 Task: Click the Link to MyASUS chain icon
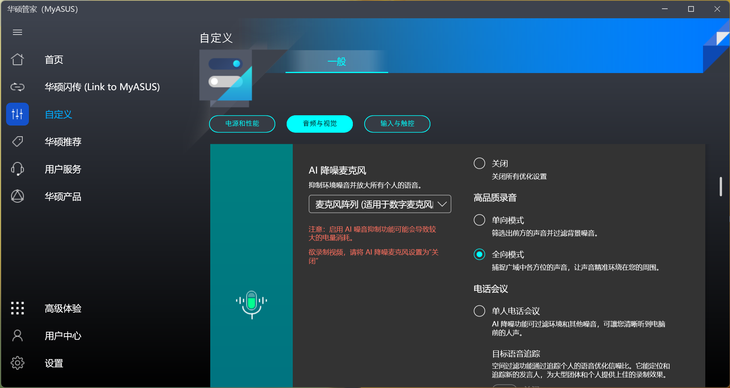point(17,87)
